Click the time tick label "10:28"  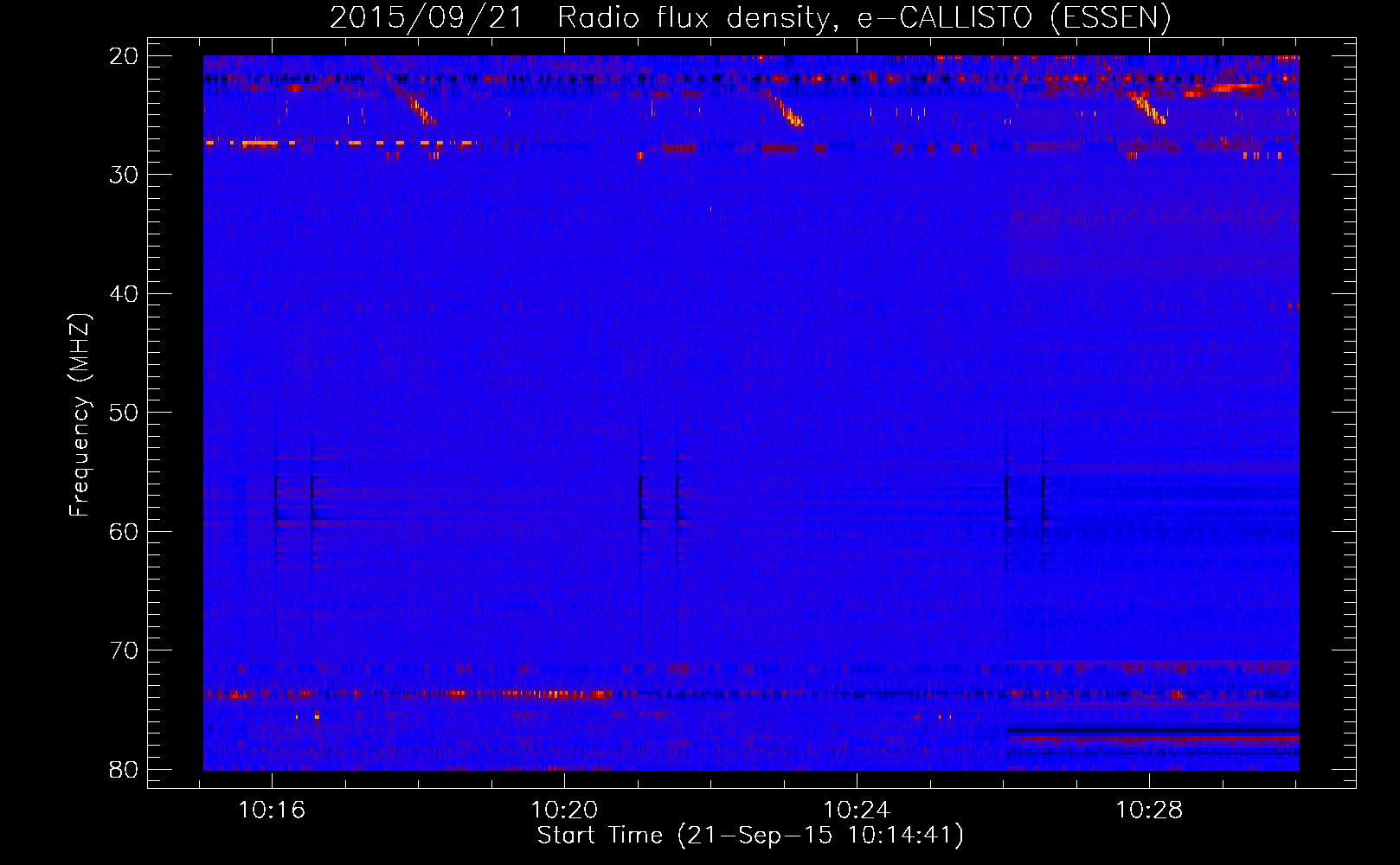click(1149, 811)
